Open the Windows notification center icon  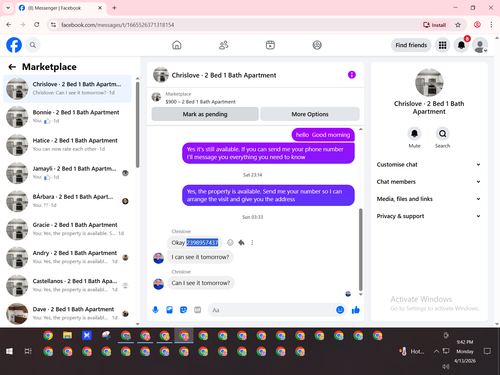487,351
